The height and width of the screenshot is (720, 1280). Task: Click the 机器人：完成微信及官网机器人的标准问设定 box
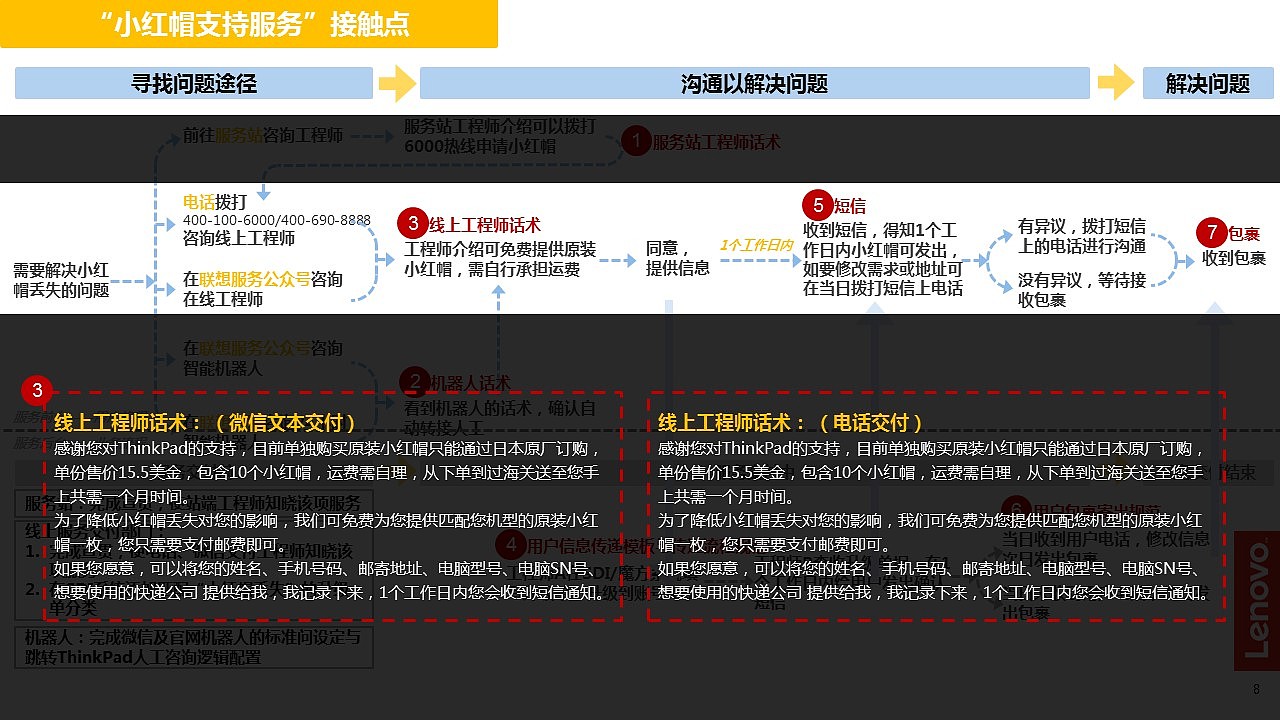point(193,647)
